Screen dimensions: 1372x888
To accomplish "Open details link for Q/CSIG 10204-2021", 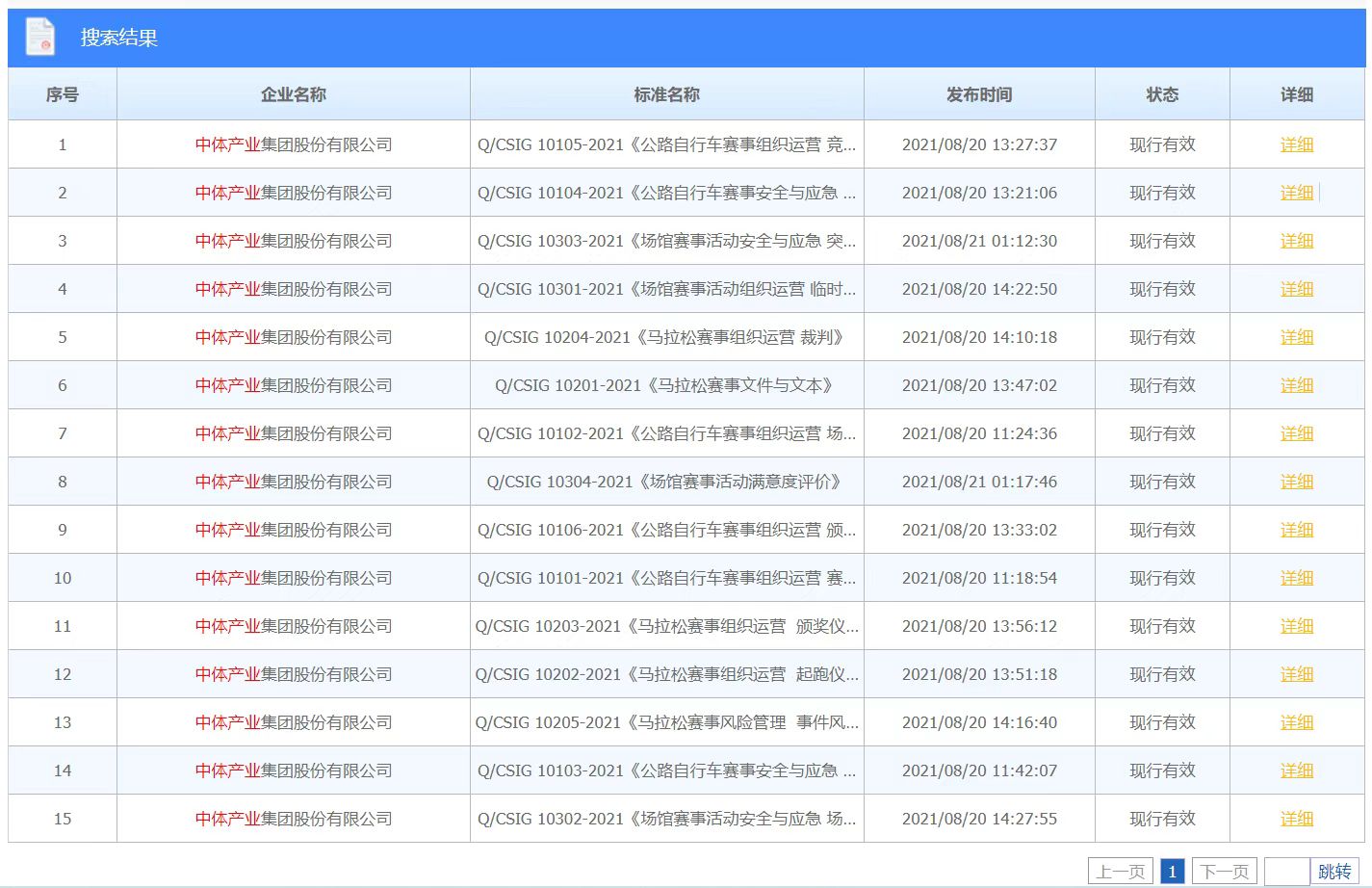I will pos(1297,337).
